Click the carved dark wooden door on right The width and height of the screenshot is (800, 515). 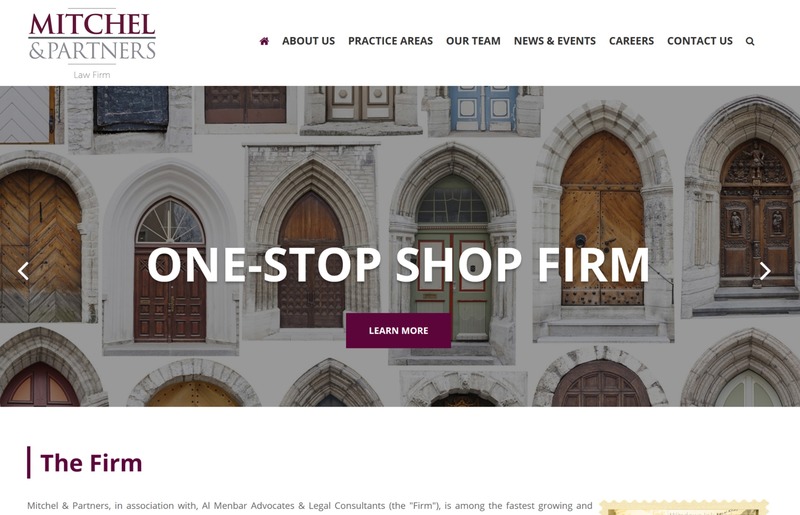tap(756, 213)
